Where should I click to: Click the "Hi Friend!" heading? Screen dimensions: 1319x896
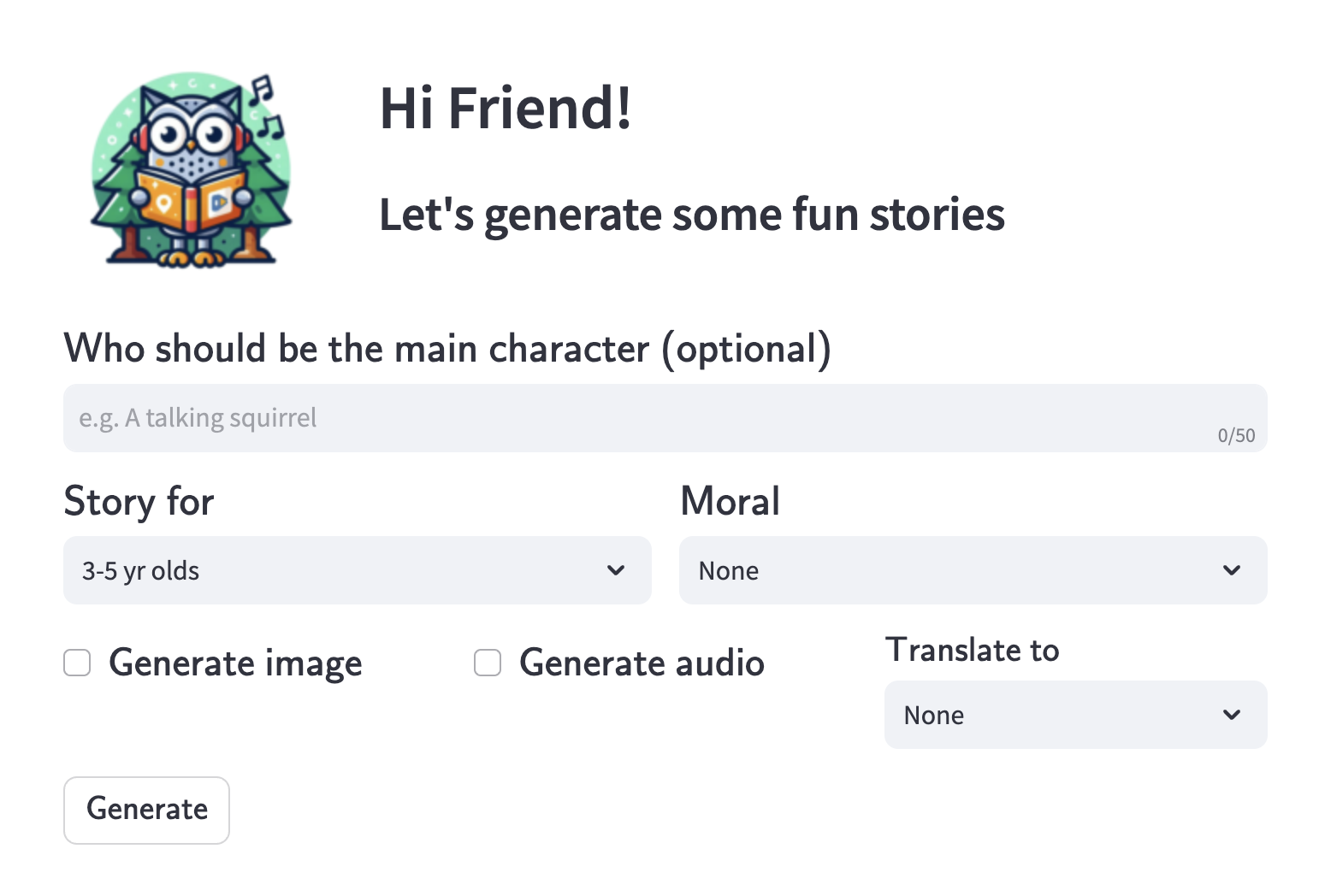pos(506,109)
